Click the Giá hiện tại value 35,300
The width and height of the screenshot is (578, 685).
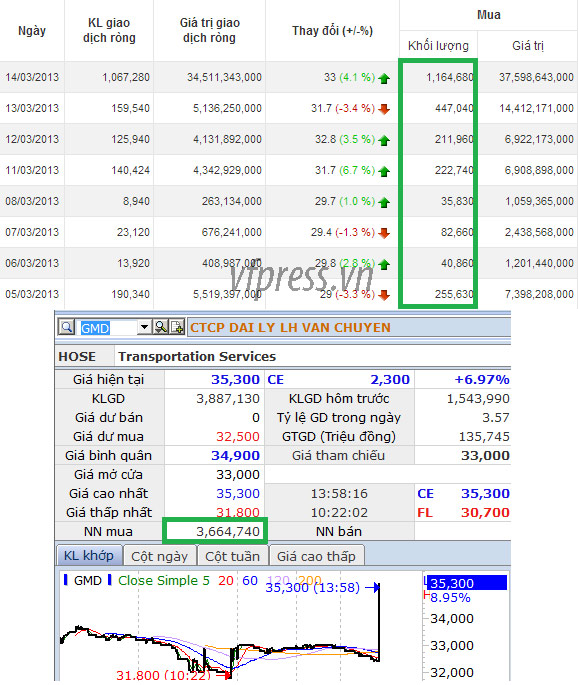coord(235,379)
